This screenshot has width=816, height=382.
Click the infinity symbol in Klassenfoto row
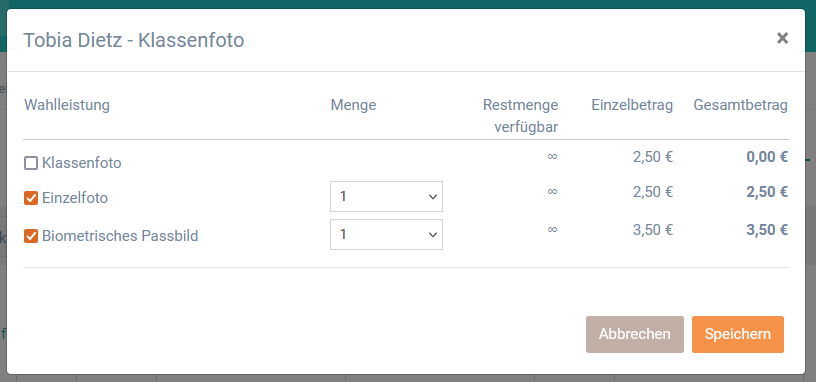tap(552, 156)
